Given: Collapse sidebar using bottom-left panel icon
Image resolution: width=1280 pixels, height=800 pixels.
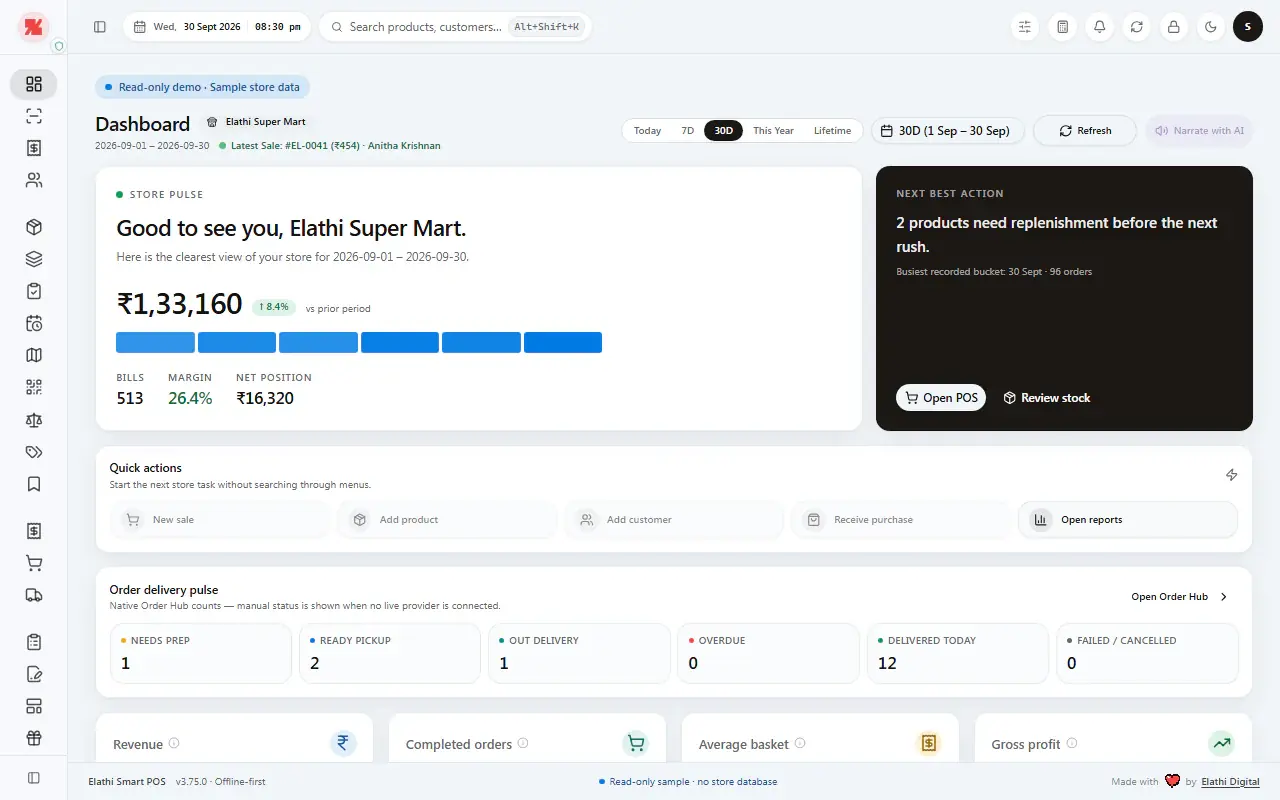Looking at the screenshot, I should pos(34,778).
